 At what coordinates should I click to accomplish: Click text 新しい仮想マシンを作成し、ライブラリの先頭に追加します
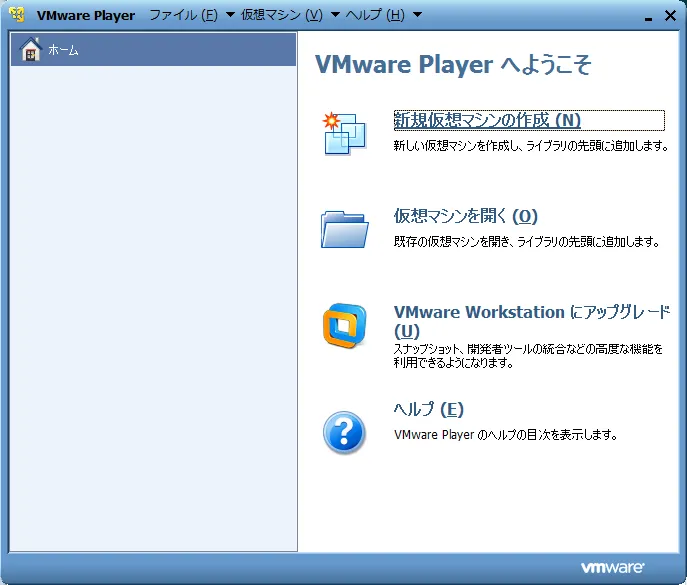point(531,145)
